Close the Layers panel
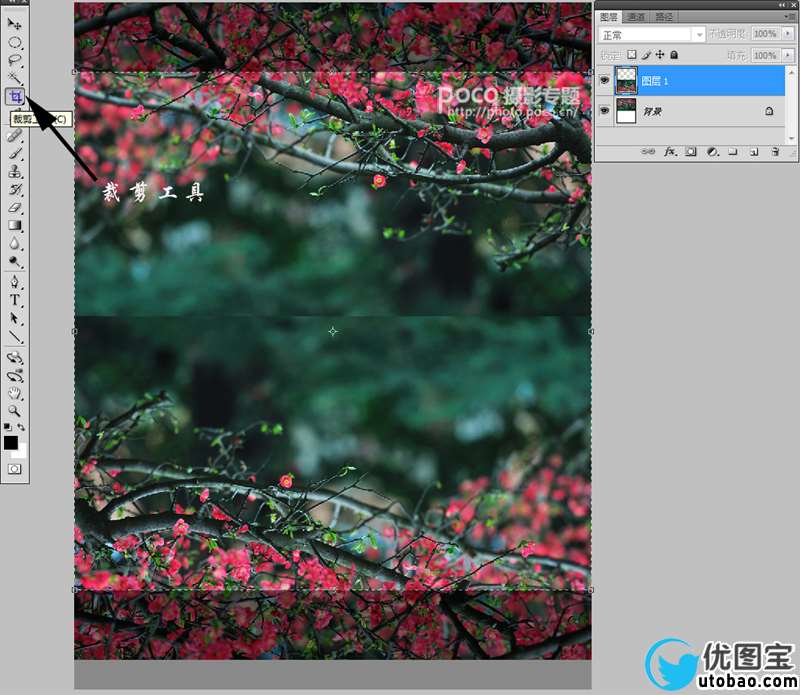 coord(793,5)
